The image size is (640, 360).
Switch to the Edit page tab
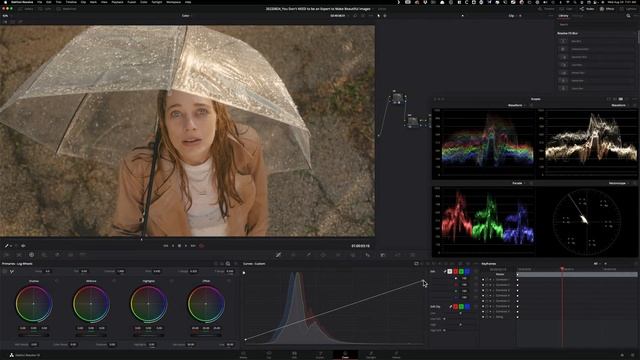pos(294,355)
